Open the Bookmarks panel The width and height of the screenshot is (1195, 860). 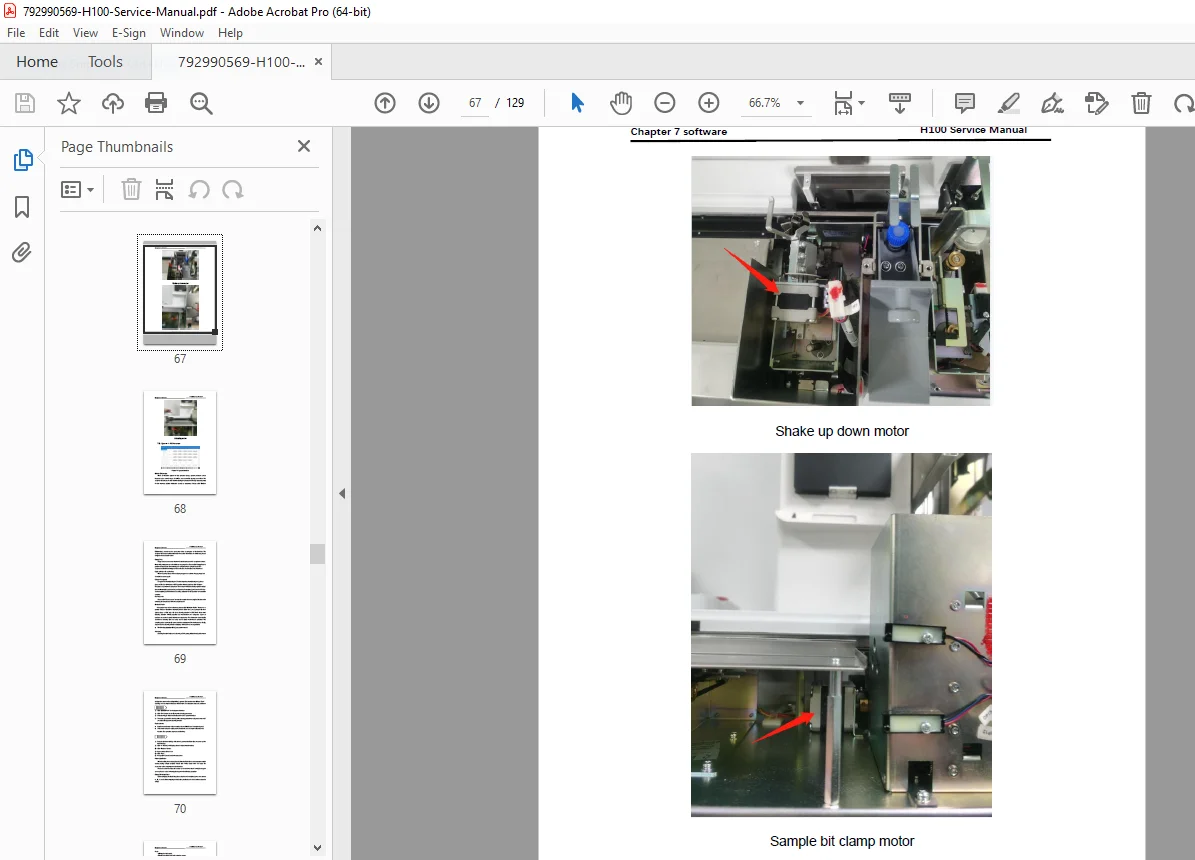pos(22,207)
